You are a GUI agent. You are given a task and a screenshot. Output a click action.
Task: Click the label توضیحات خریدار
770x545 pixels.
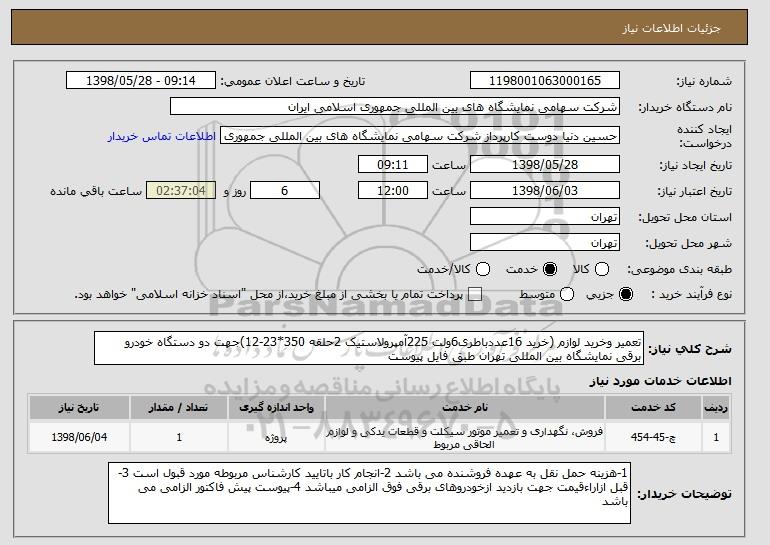684,494
